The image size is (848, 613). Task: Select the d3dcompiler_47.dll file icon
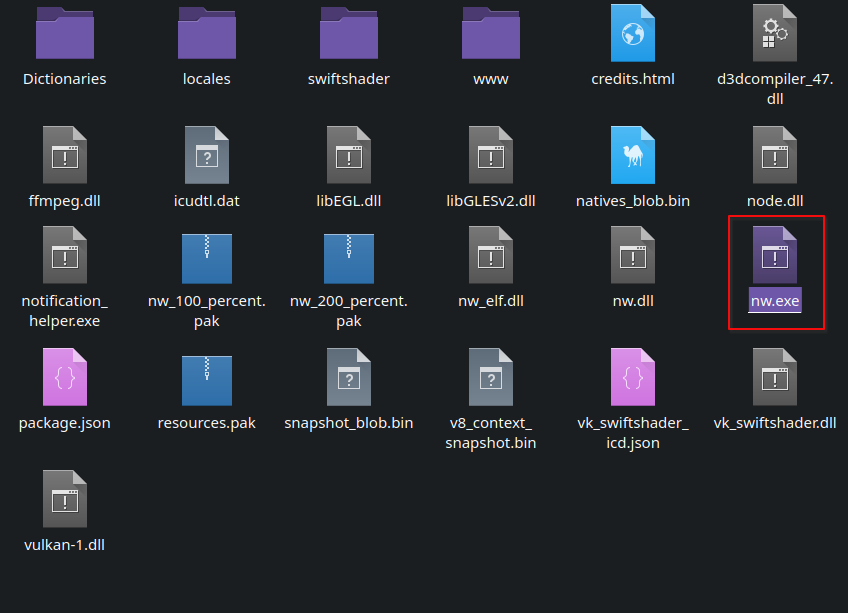(775, 33)
